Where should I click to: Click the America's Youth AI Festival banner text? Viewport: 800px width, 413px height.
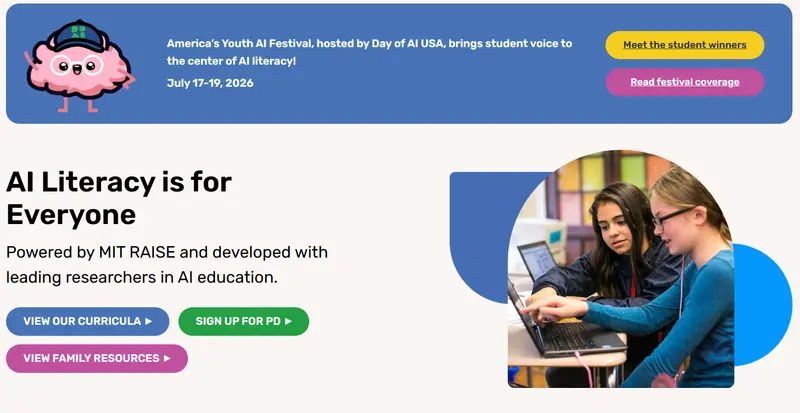click(x=369, y=52)
